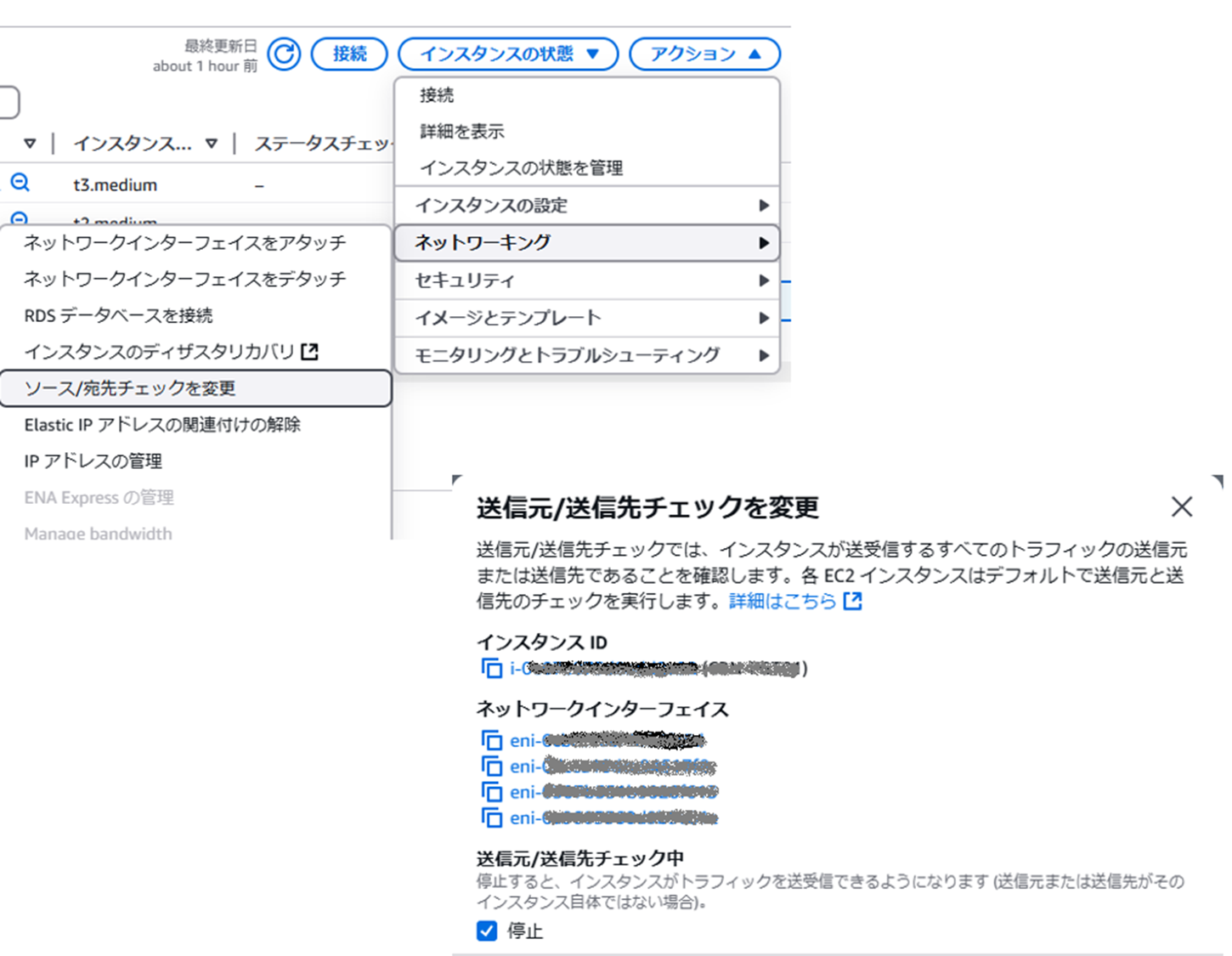Expand the セキュリティ submenu
The width and height of the screenshot is (1232, 956).
587,280
